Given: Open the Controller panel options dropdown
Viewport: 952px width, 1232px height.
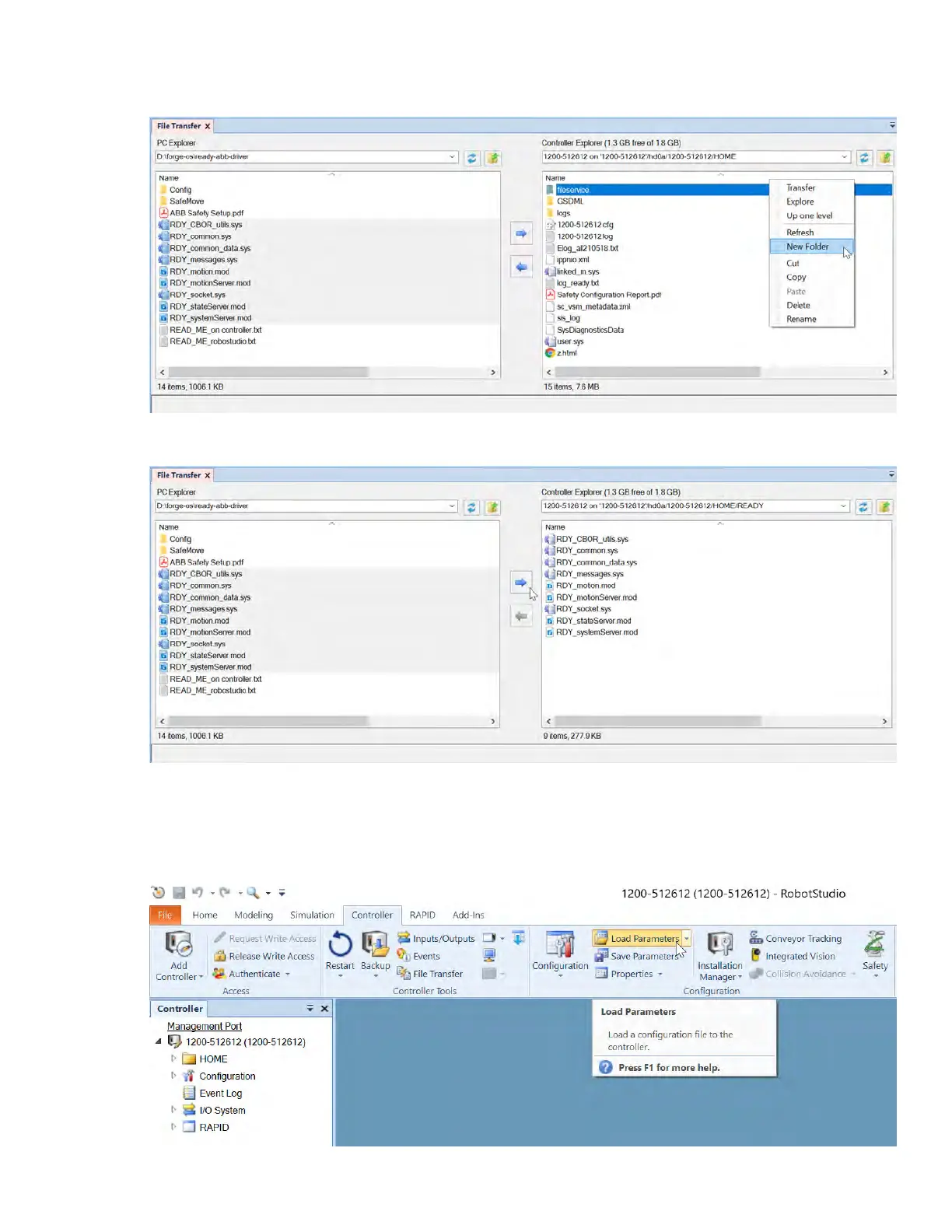Looking at the screenshot, I should click(310, 1008).
